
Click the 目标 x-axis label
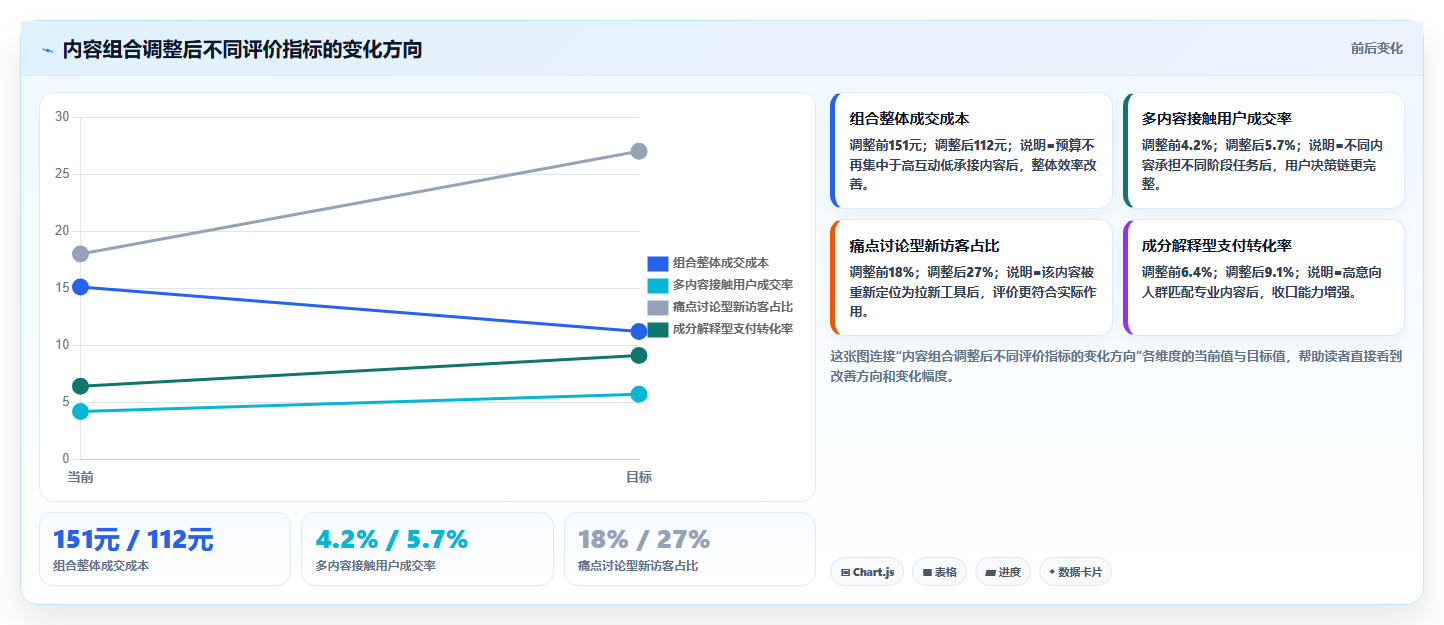point(639,477)
